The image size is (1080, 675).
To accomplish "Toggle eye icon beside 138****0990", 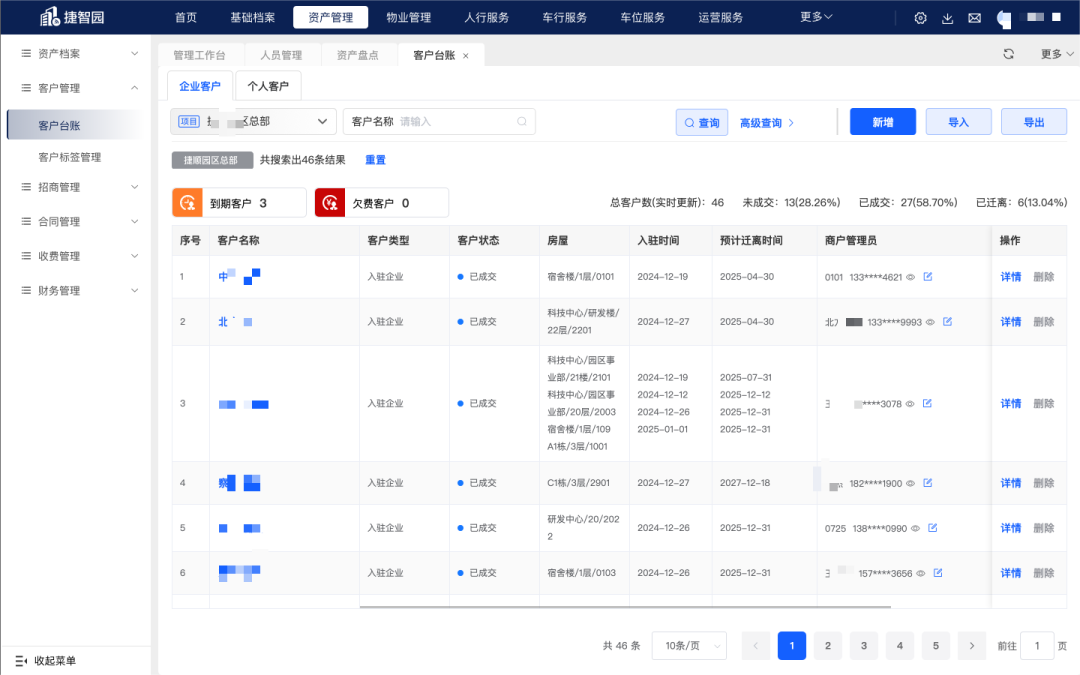I will point(916,528).
